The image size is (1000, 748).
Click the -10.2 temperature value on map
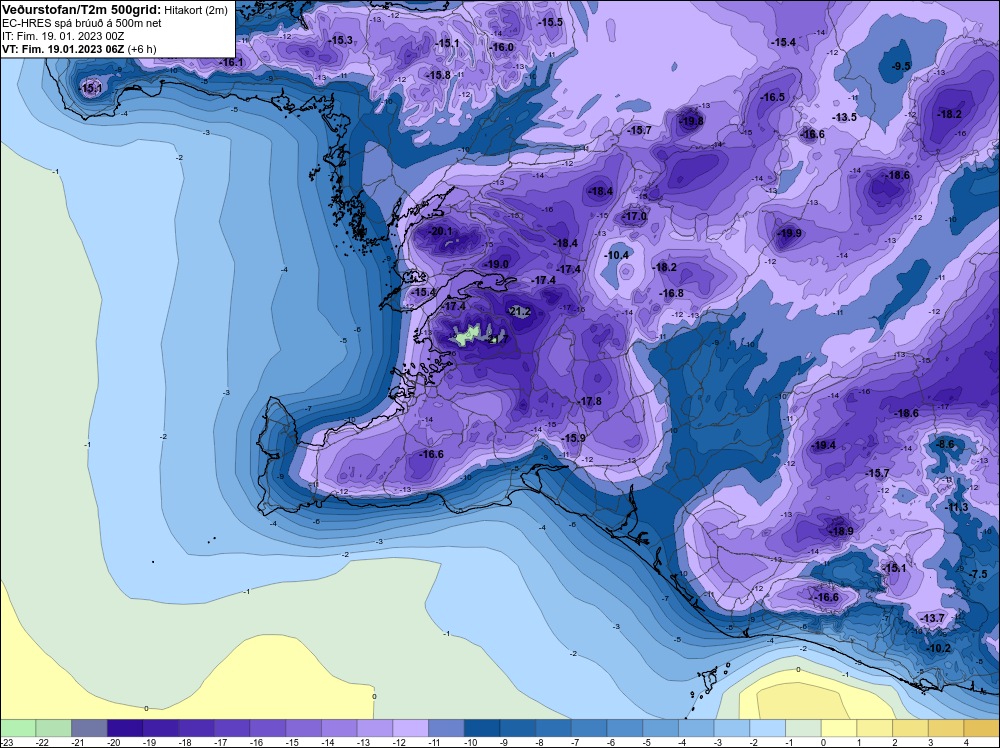pos(939,648)
